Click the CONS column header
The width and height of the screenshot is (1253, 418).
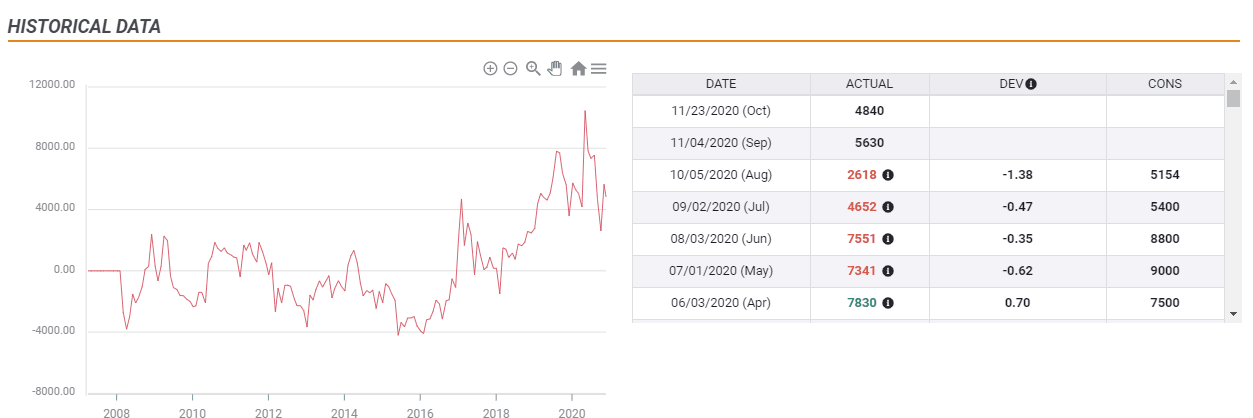(x=1165, y=84)
